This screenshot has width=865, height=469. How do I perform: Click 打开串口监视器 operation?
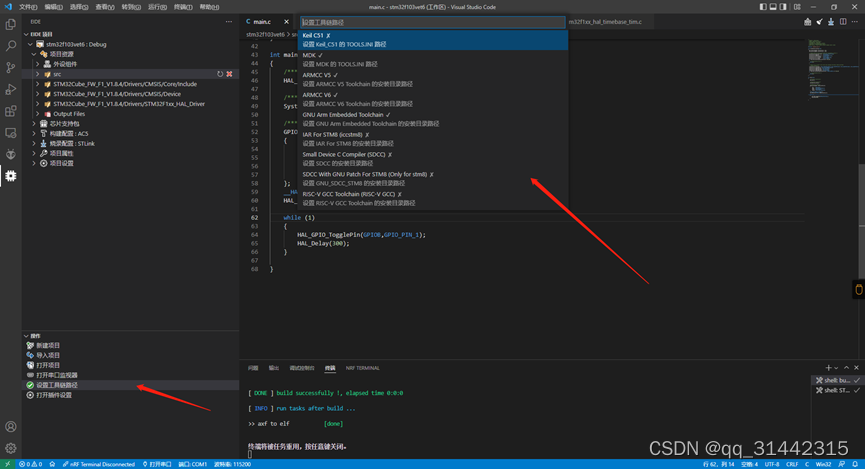click(x=57, y=375)
